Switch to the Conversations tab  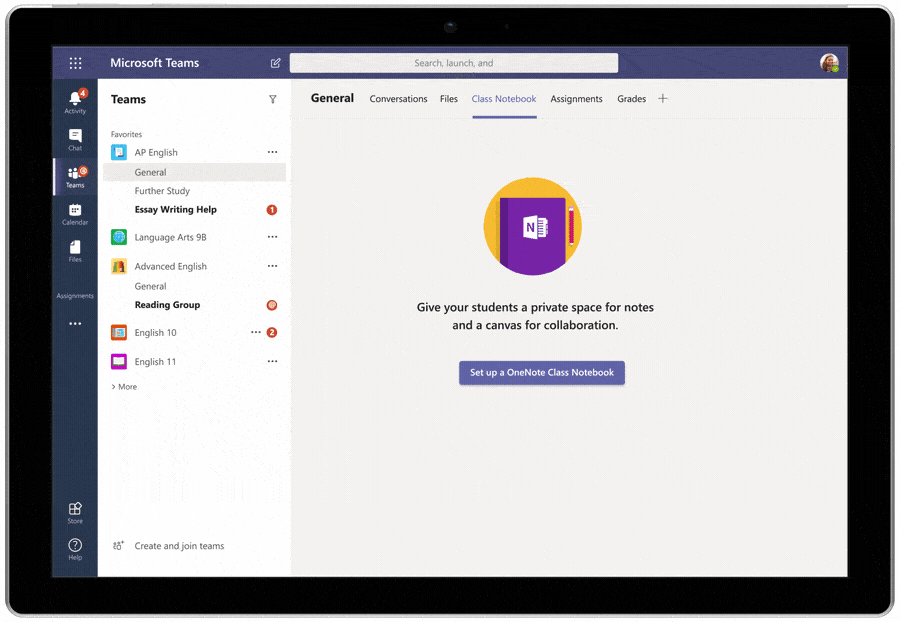(x=398, y=99)
